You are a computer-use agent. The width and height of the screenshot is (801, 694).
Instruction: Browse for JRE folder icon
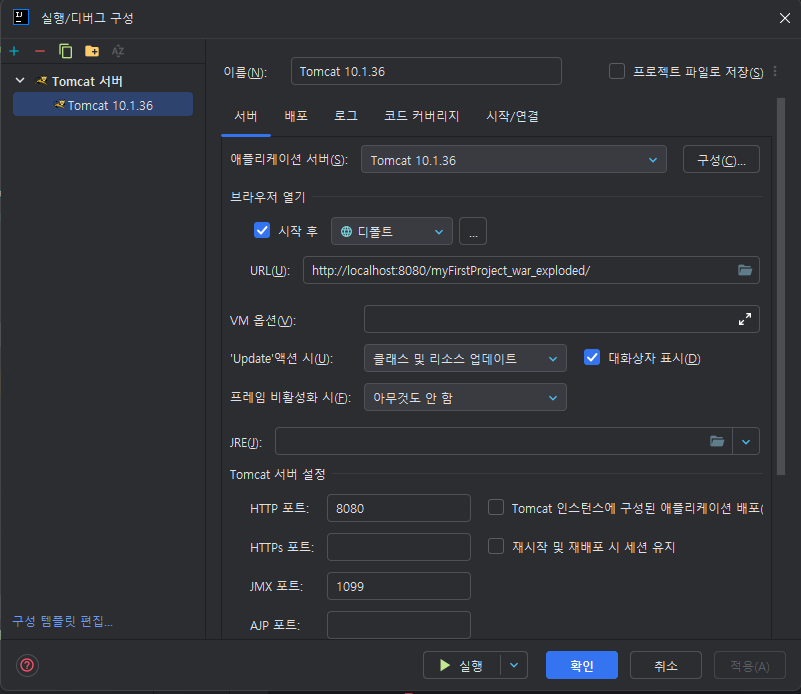click(x=717, y=441)
